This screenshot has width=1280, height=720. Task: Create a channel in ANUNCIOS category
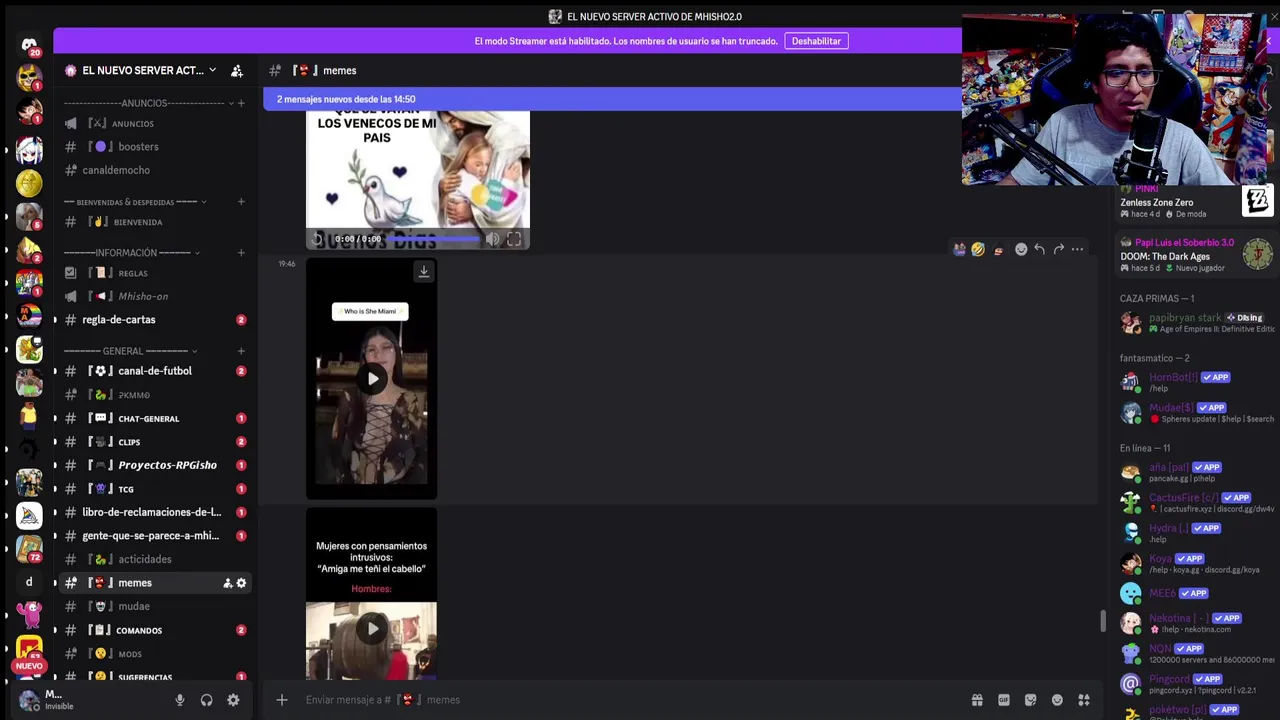[x=241, y=103]
